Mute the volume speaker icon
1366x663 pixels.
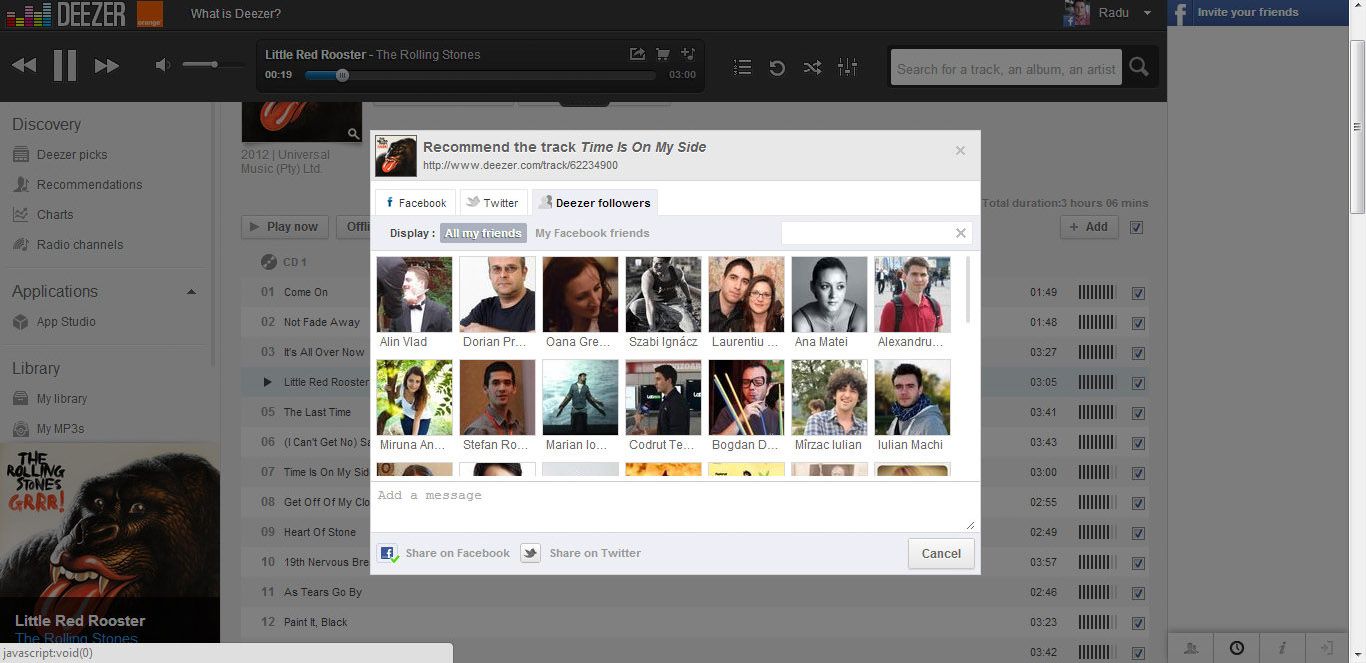pyautogui.click(x=162, y=66)
